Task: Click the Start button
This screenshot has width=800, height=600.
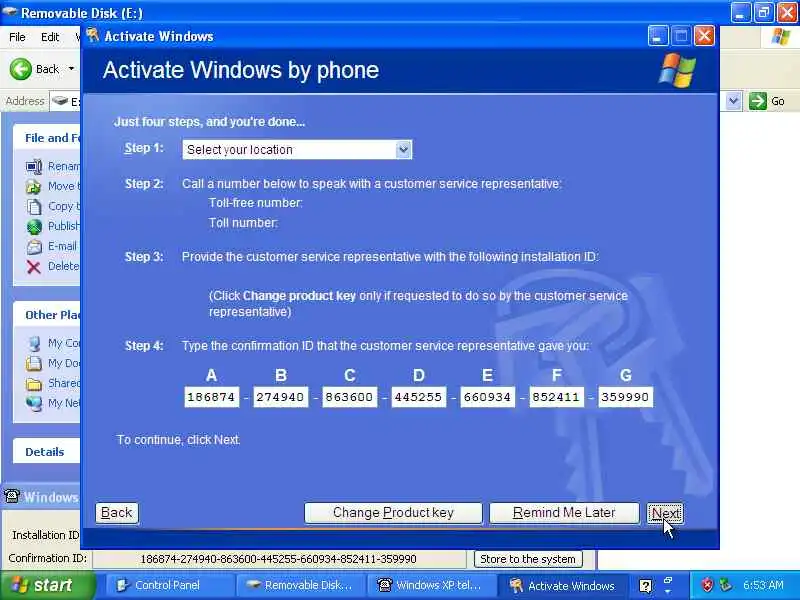Action: point(46,585)
